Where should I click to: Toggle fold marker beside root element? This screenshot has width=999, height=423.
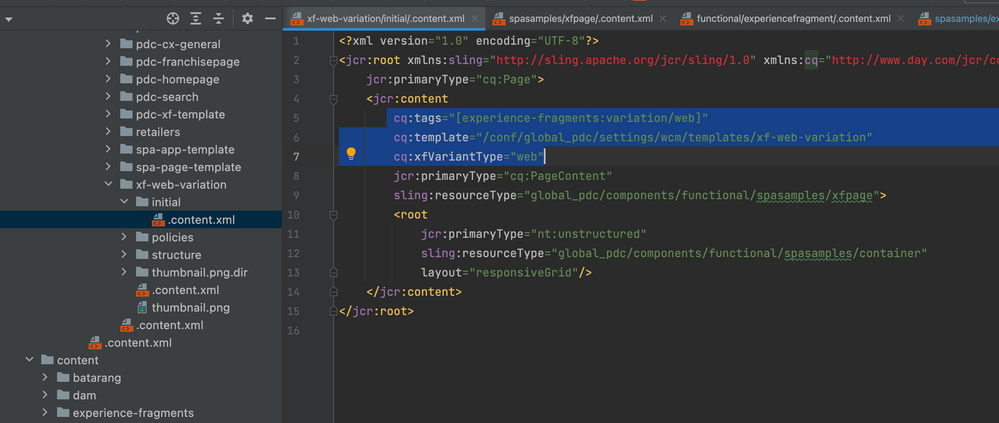[x=331, y=214]
